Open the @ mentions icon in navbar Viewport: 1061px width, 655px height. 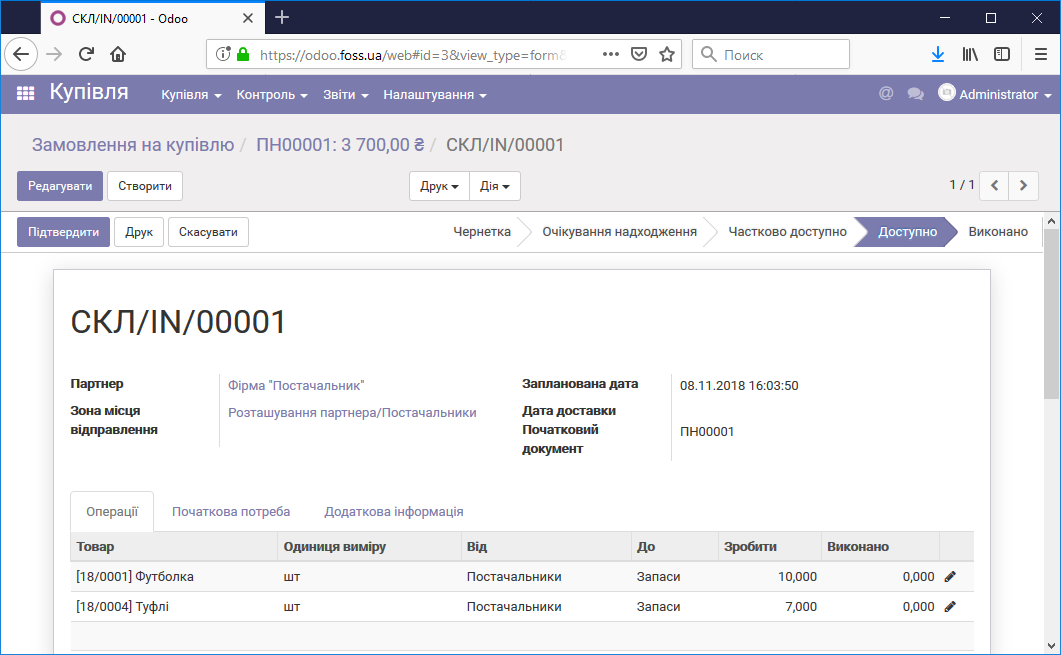pos(886,93)
